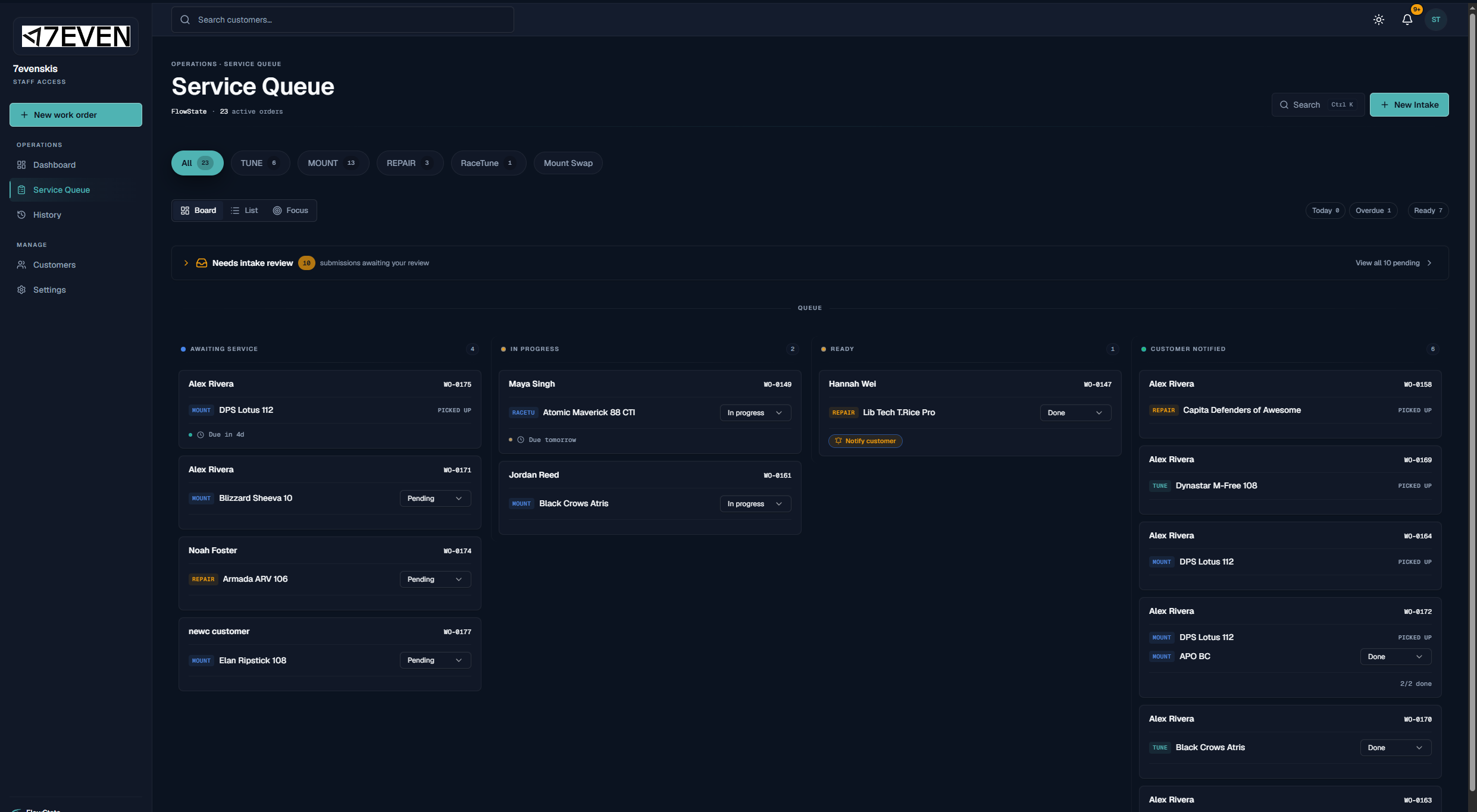Toggle the Ready filter chip

pos(1428,211)
